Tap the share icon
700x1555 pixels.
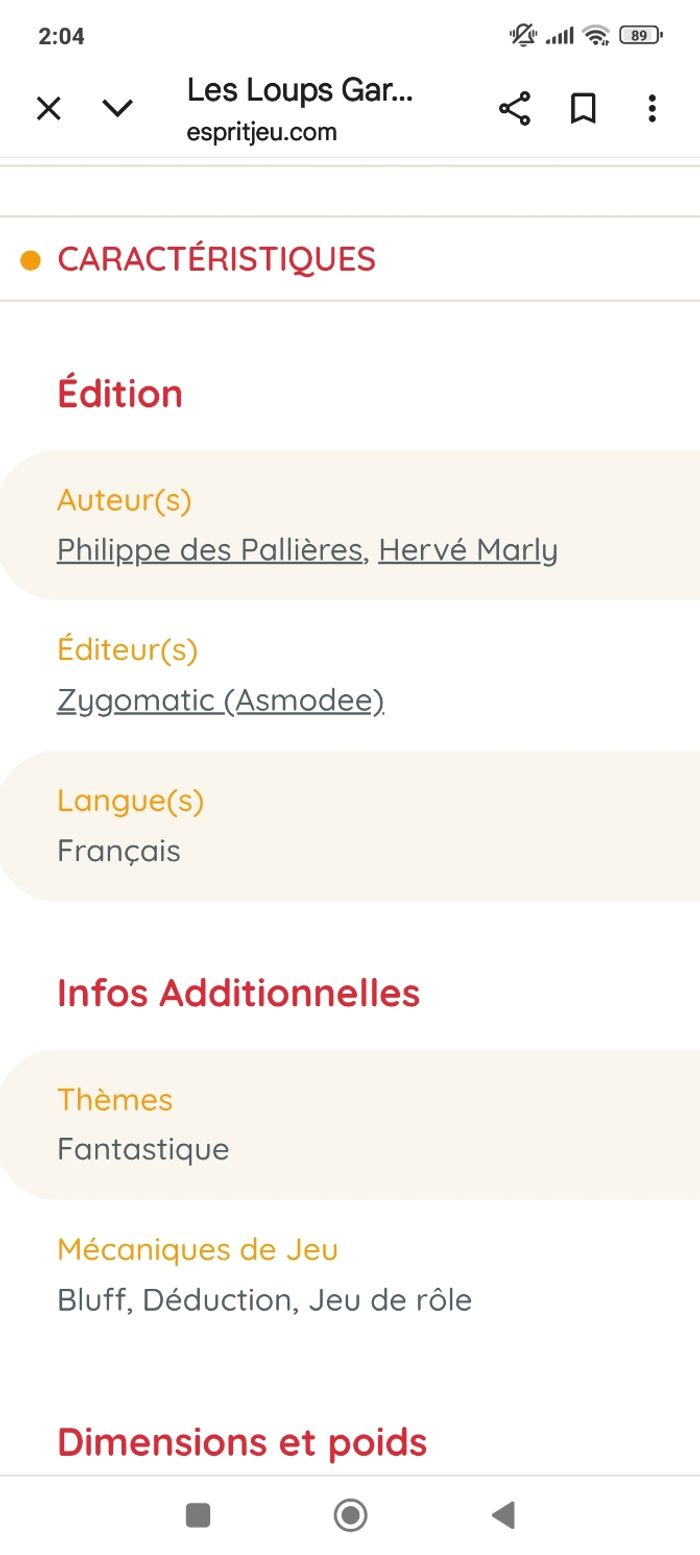[x=514, y=108]
